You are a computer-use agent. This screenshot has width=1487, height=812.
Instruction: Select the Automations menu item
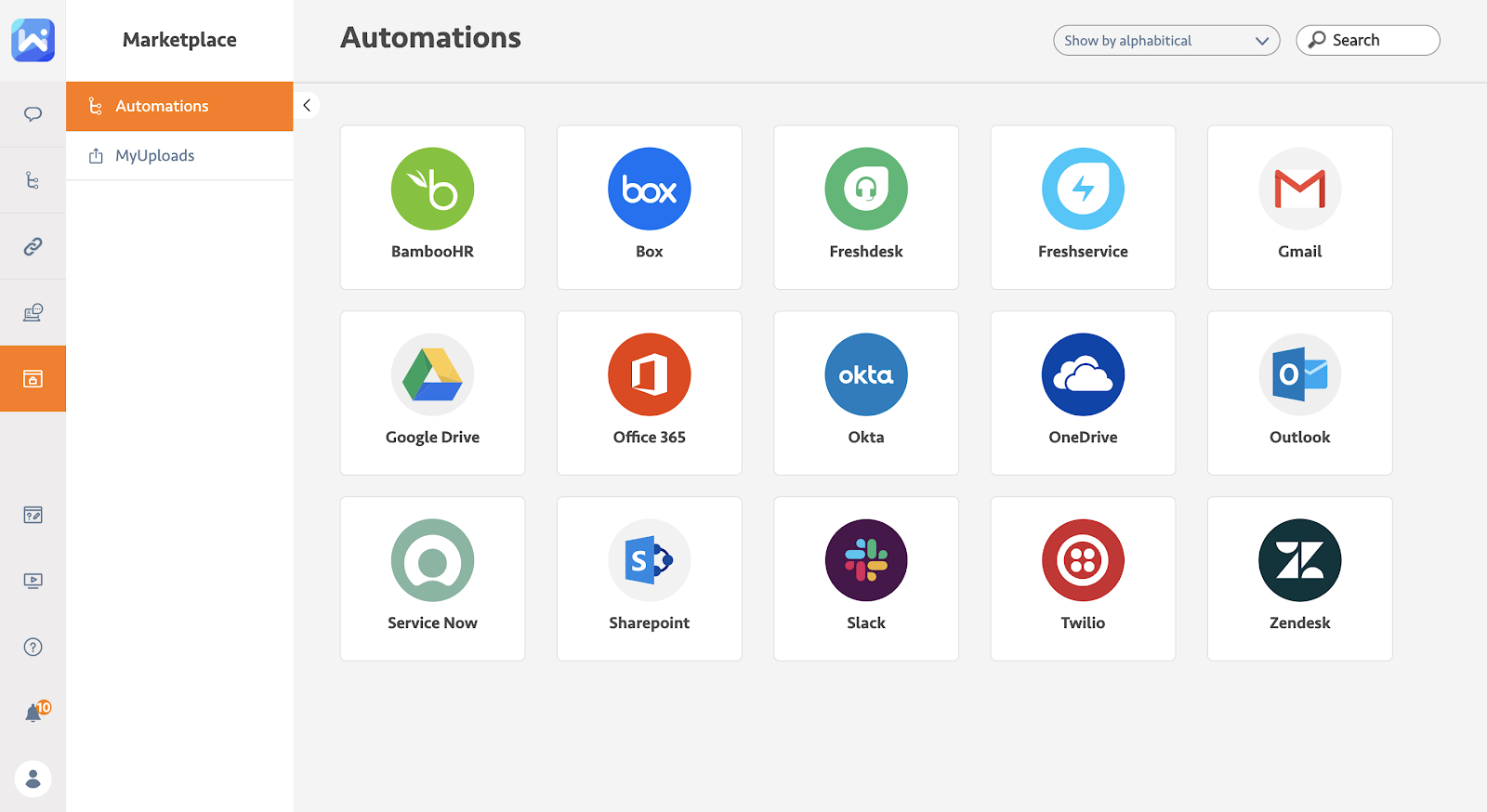(179, 106)
